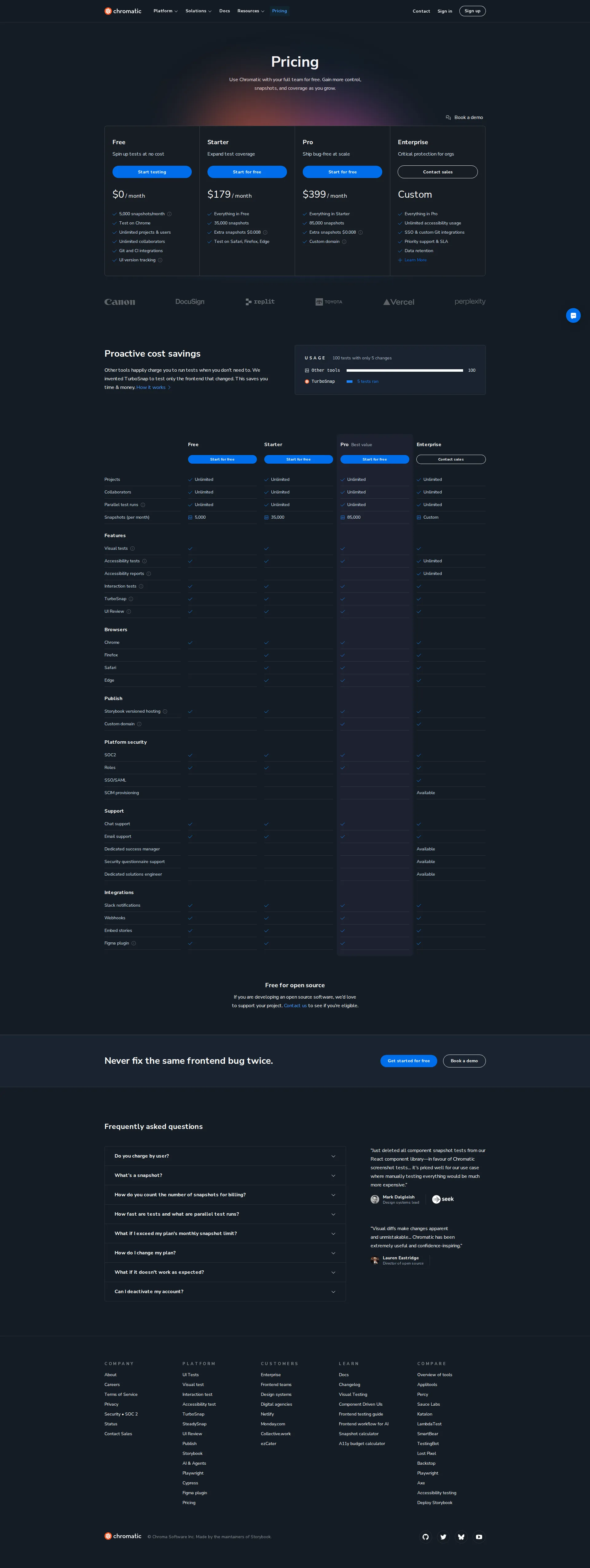Click Start for free in the Starter card
The image size is (590, 1568).
click(x=247, y=172)
